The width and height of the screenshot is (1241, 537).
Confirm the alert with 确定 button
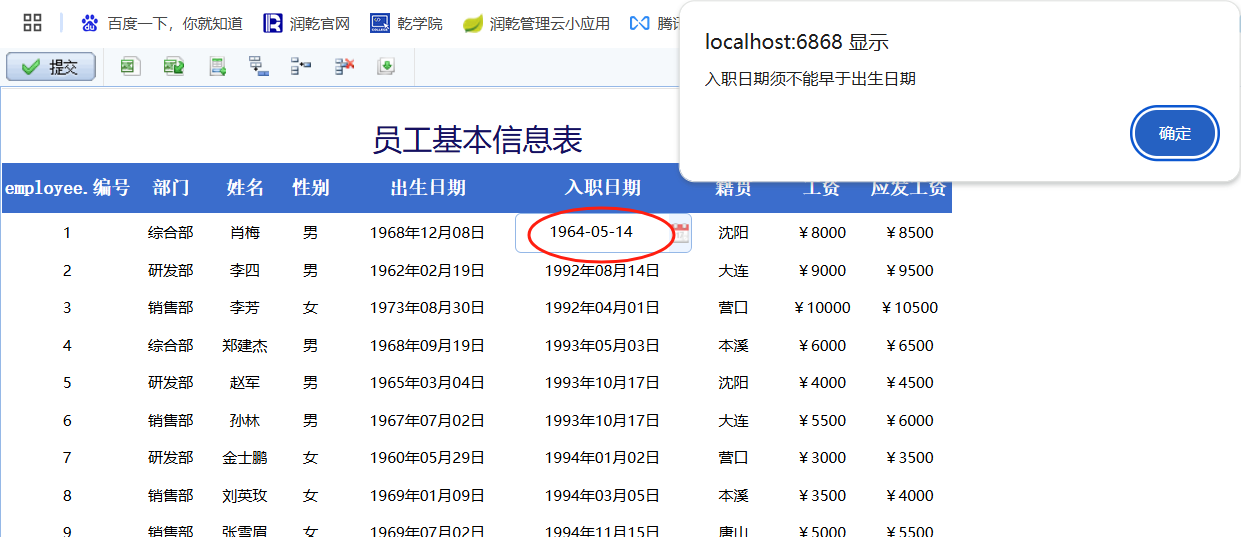click(1174, 134)
